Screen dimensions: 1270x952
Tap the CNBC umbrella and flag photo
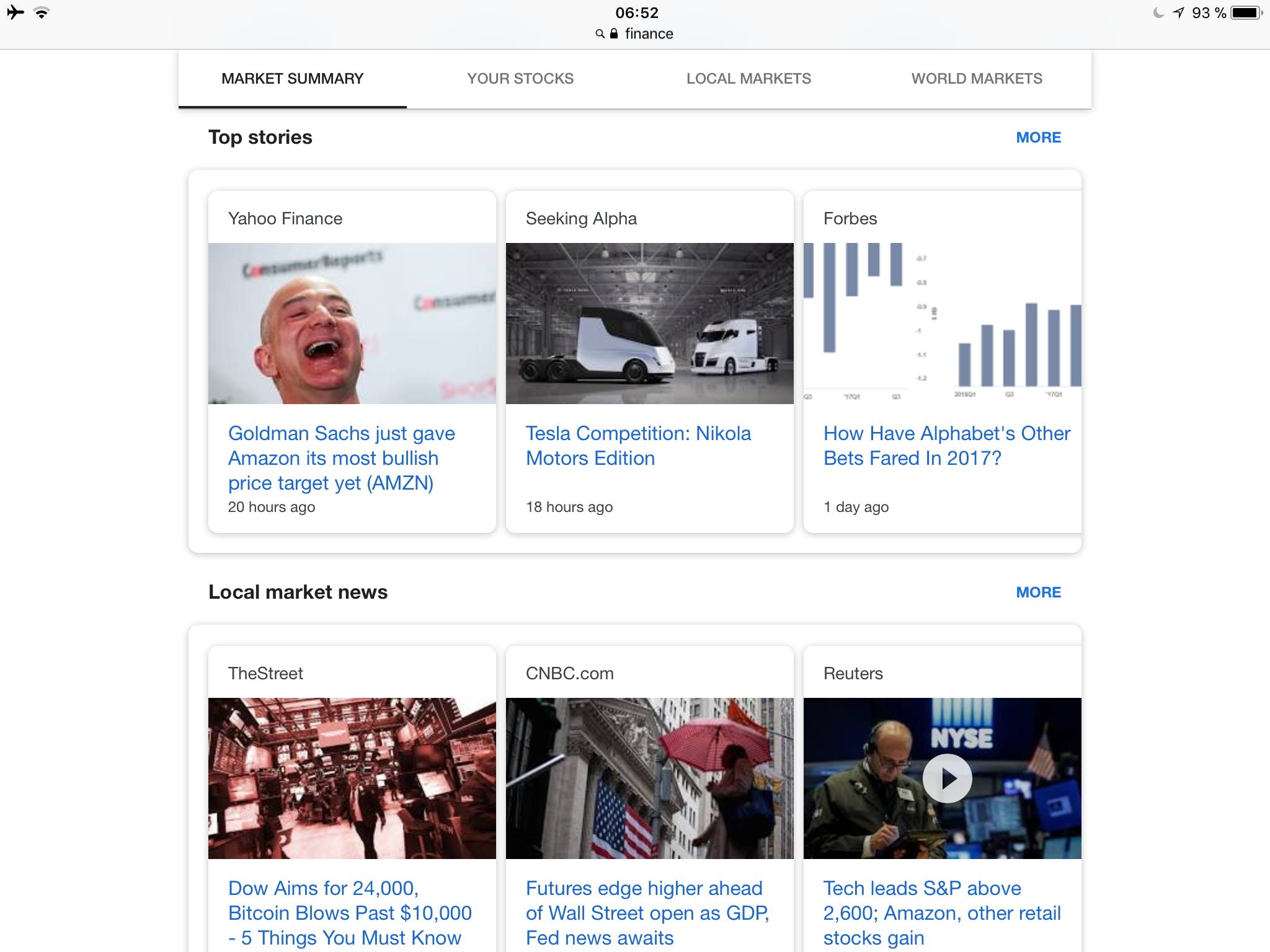pyautogui.click(x=650, y=778)
